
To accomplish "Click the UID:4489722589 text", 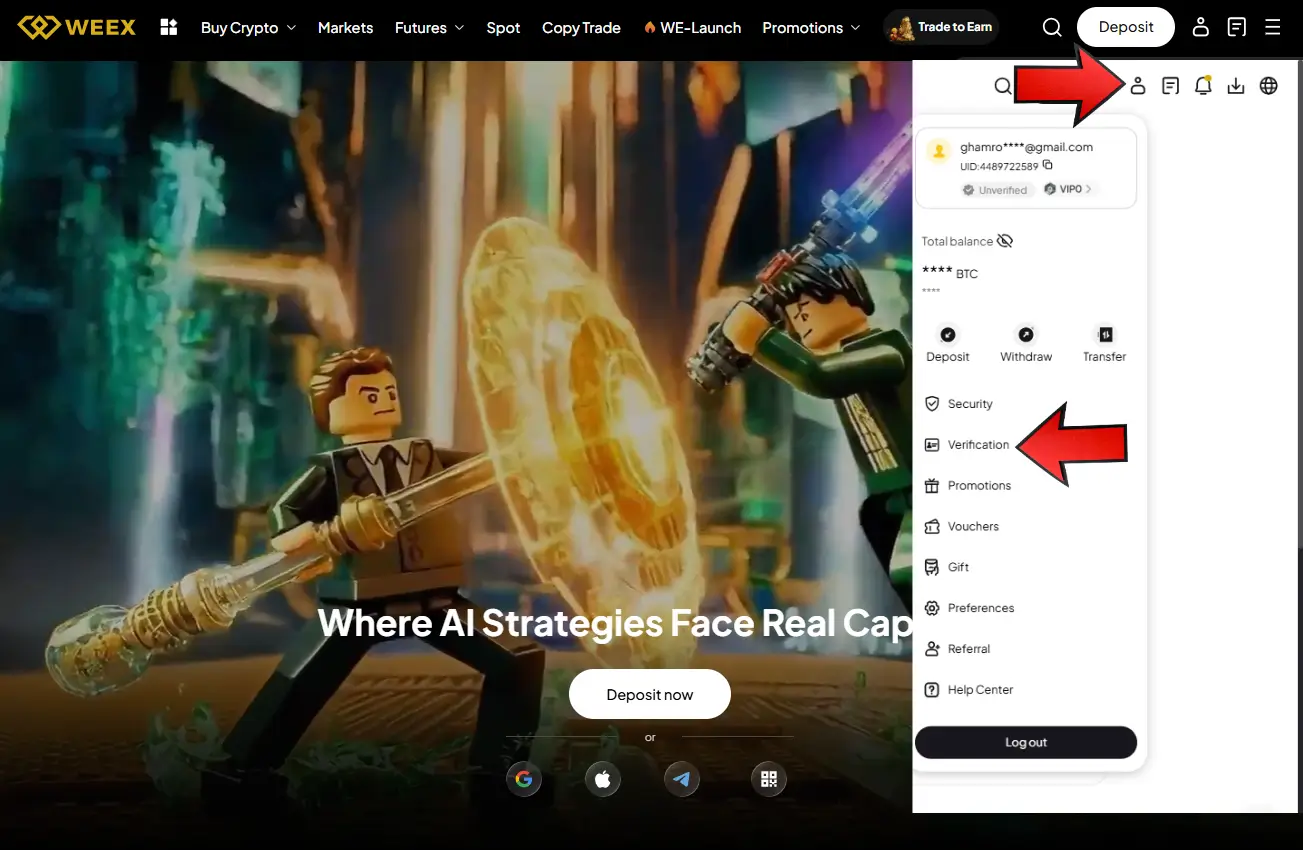I will point(999,166).
